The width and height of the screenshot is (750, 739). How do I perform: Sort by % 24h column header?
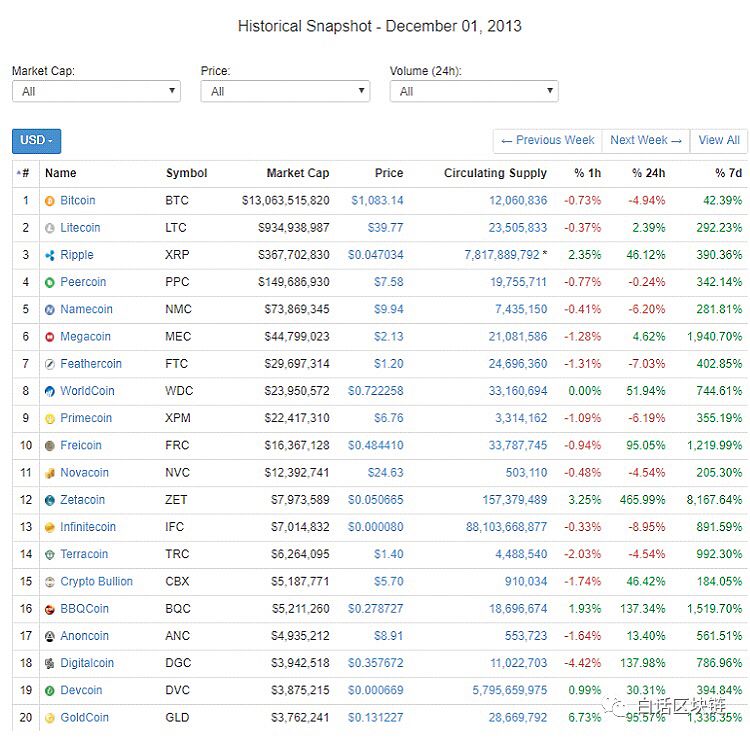point(649,173)
